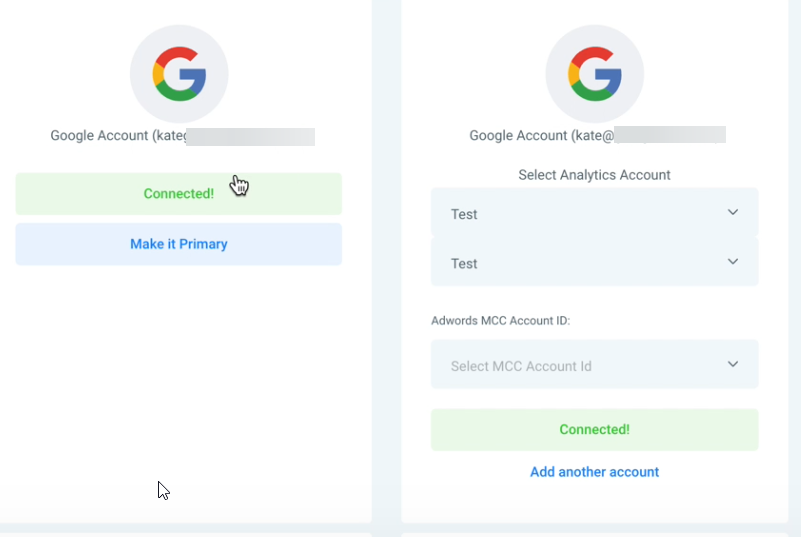The height and width of the screenshot is (537, 801).
Task: Expand the Select MCC Account Id dropdown
Action: point(595,364)
